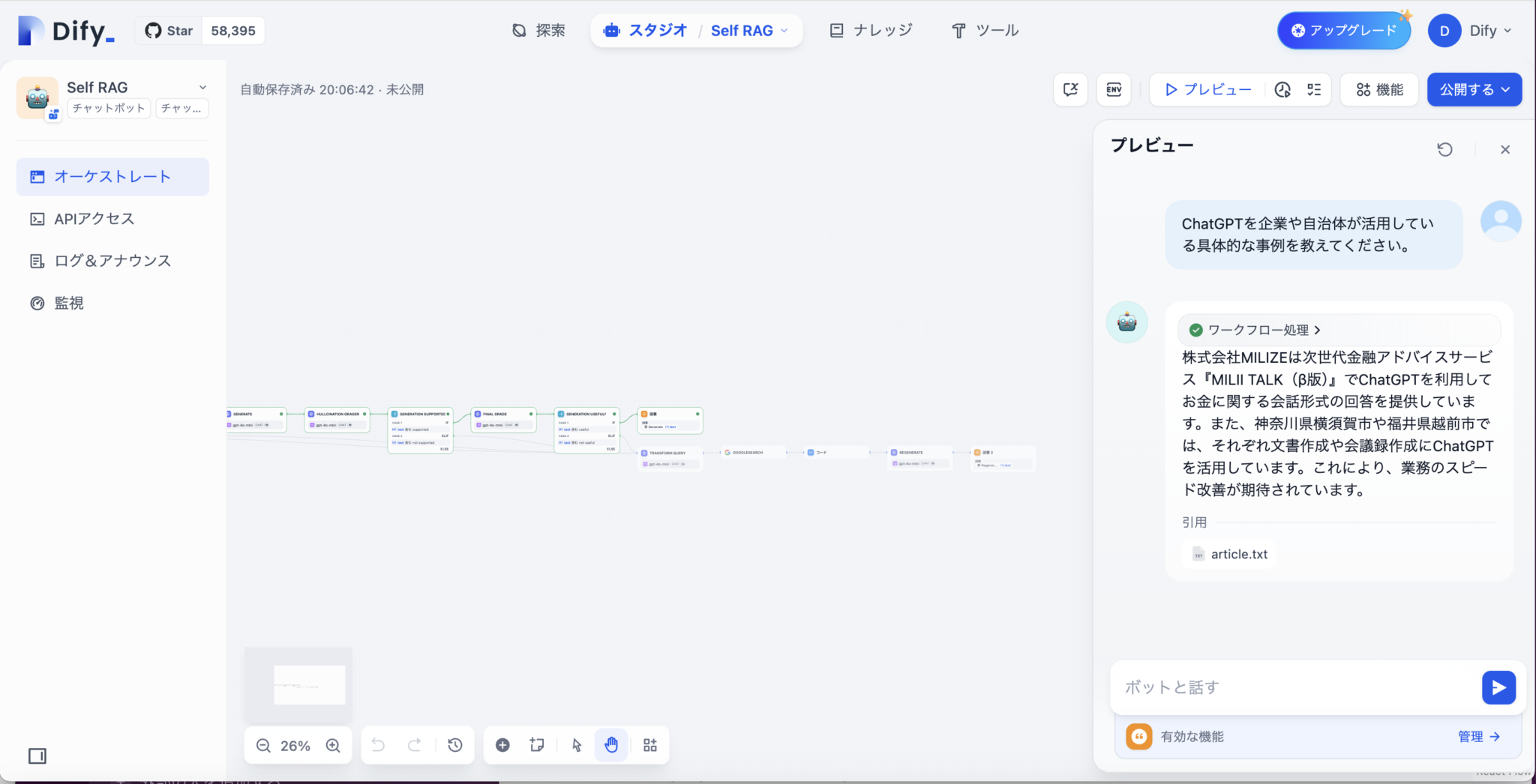Image resolution: width=1536 pixels, height=784 pixels.
Task: Open the article.txt citation
Action: [x=1228, y=554]
